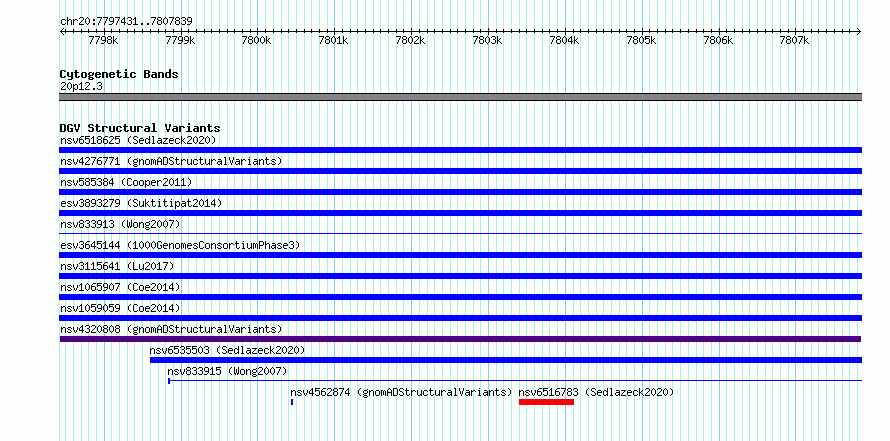
Task: Select the gray 20p12.3 cytogenetic band bar
Action: [460, 97]
